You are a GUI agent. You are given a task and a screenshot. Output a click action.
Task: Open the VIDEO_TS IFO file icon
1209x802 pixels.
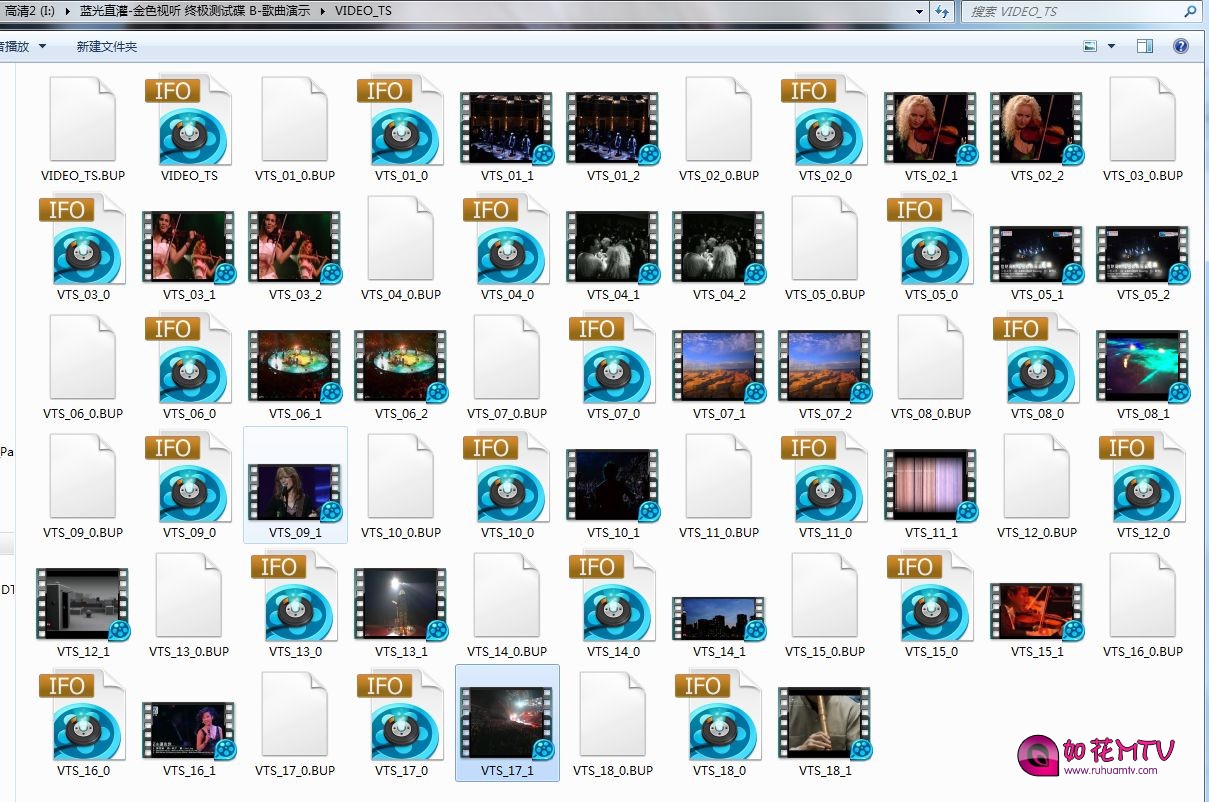[x=189, y=122]
